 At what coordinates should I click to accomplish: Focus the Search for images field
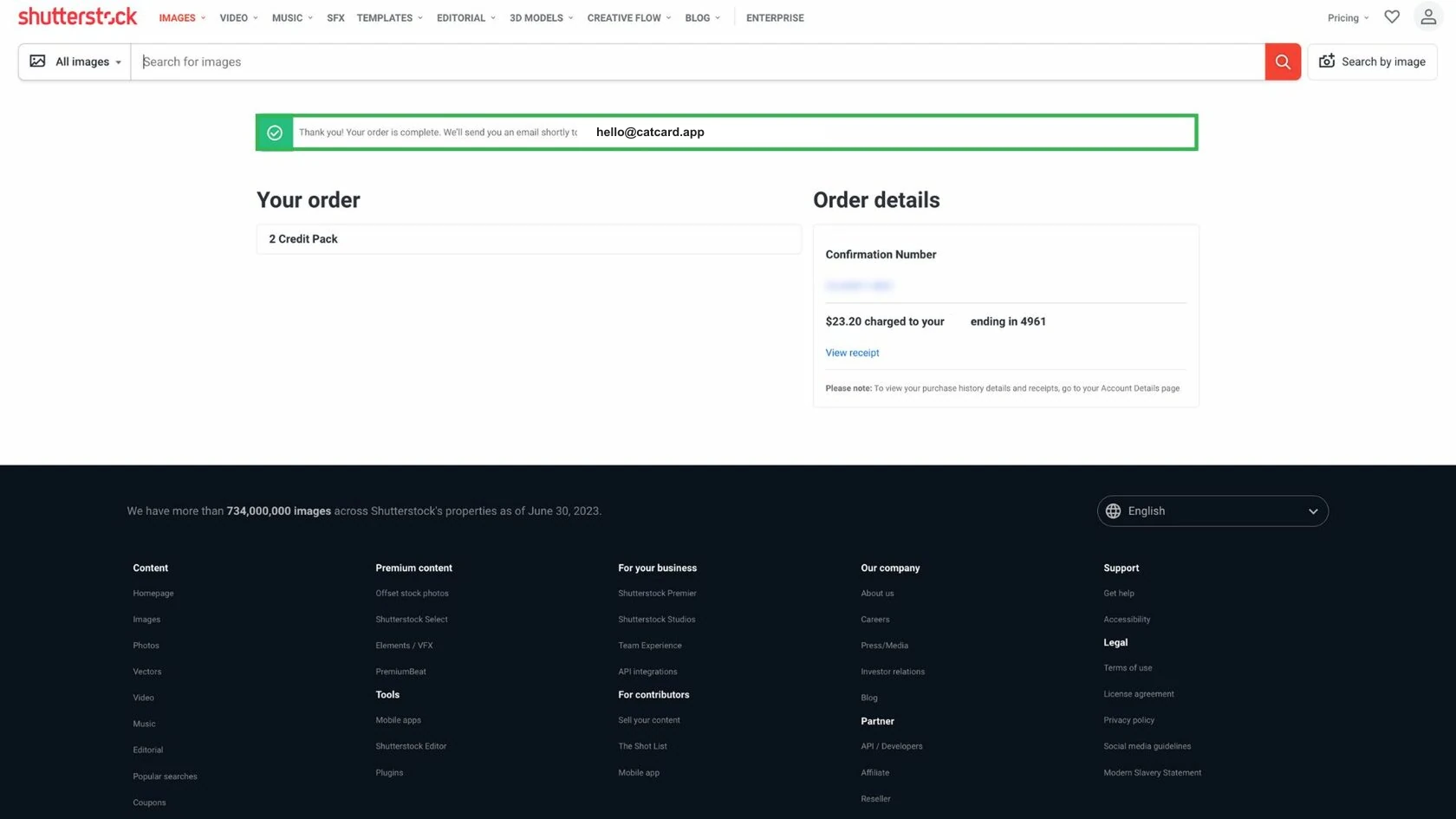tap(698, 62)
